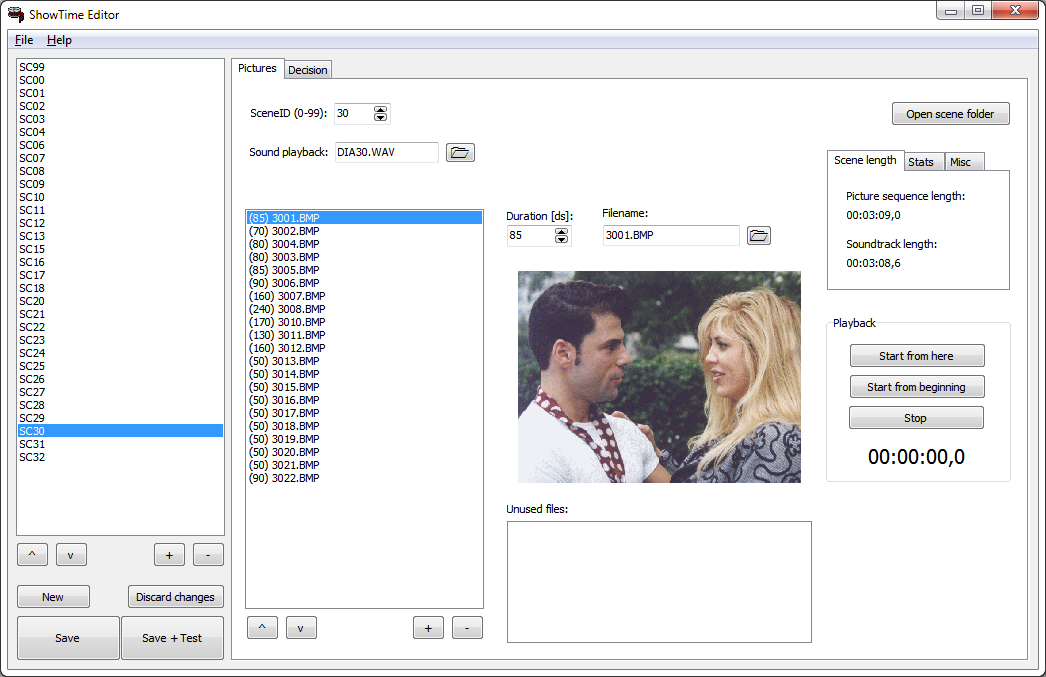Click the New scene button
The width and height of the screenshot is (1046, 677).
pos(53,597)
